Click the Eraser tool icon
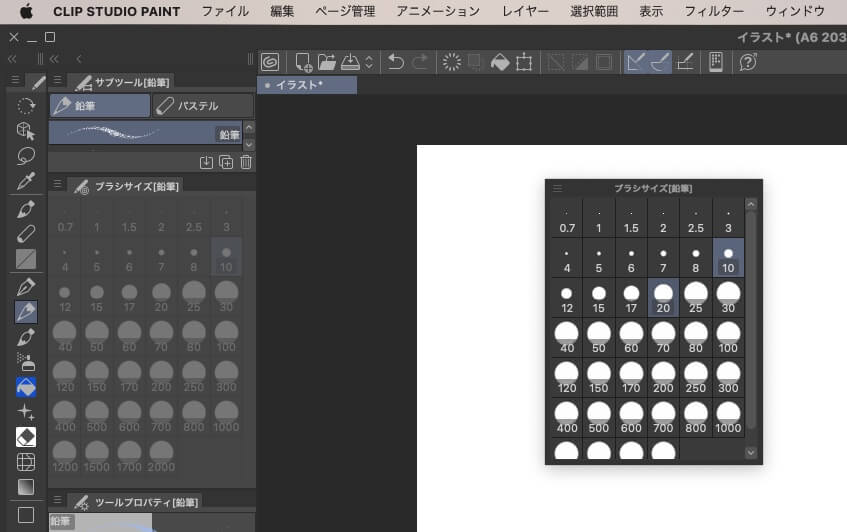This screenshot has height=532, width=847. 26,436
